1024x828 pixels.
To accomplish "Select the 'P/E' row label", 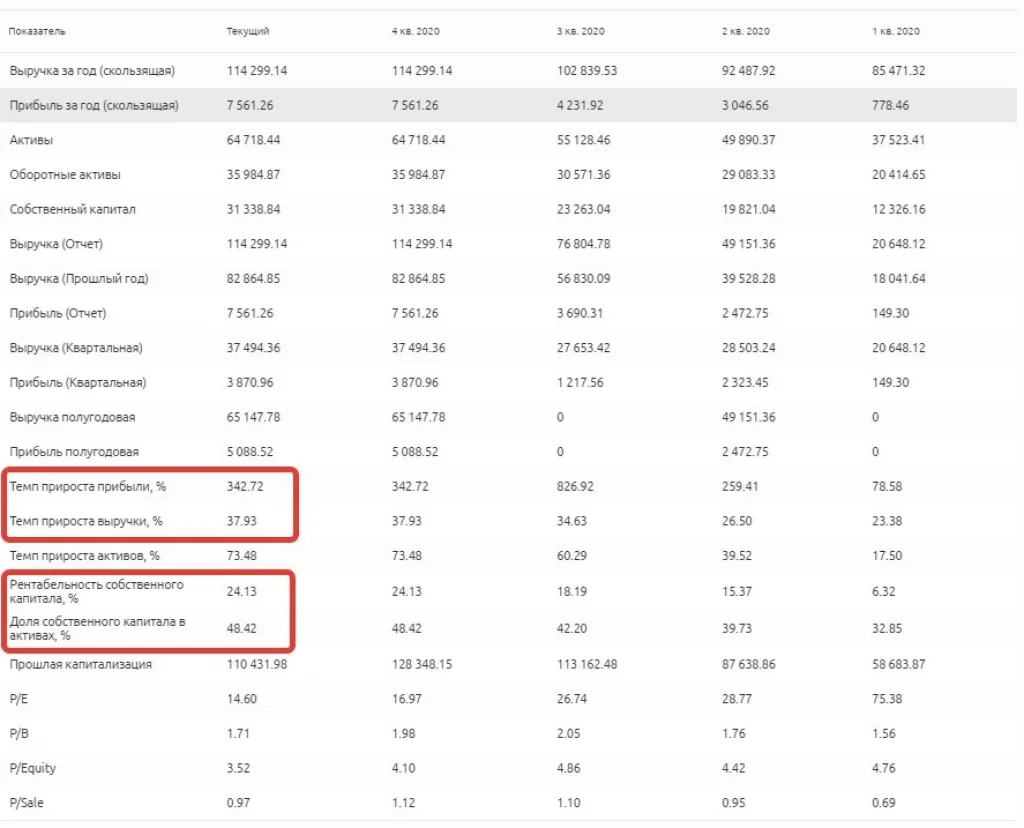I will [17, 699].
